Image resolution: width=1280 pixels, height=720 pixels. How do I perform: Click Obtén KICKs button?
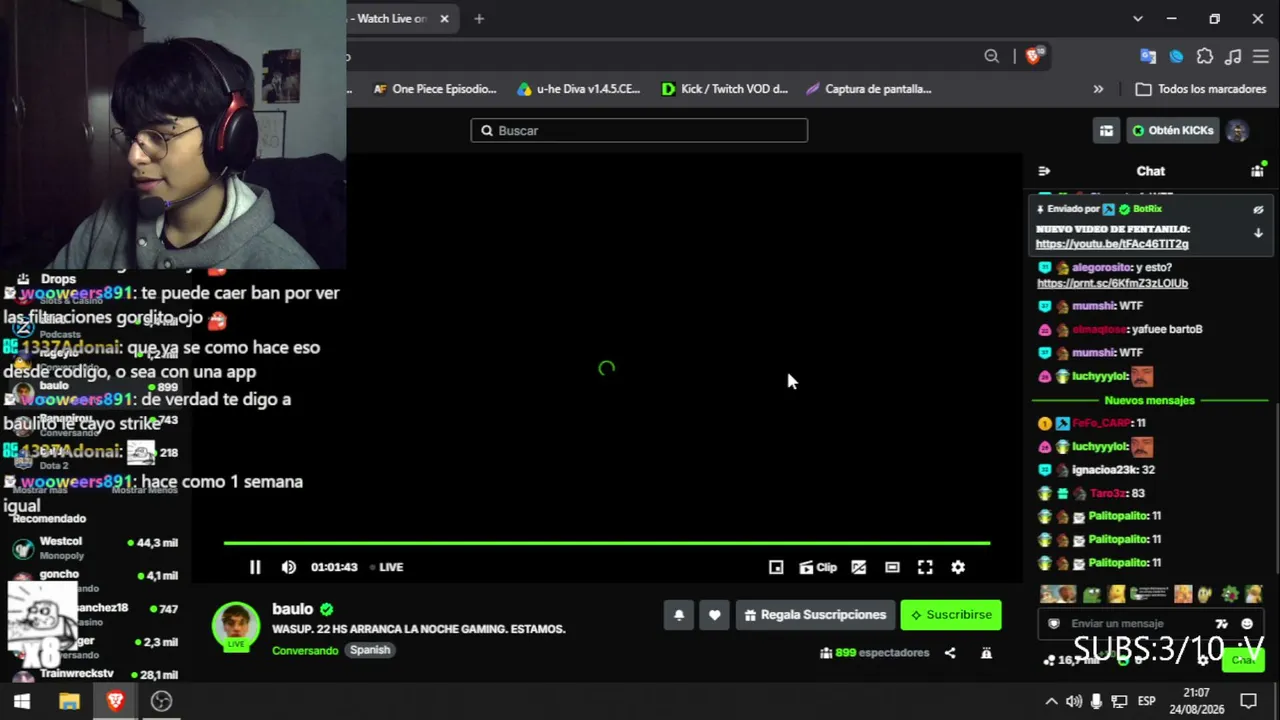[x=1173, y=131]
